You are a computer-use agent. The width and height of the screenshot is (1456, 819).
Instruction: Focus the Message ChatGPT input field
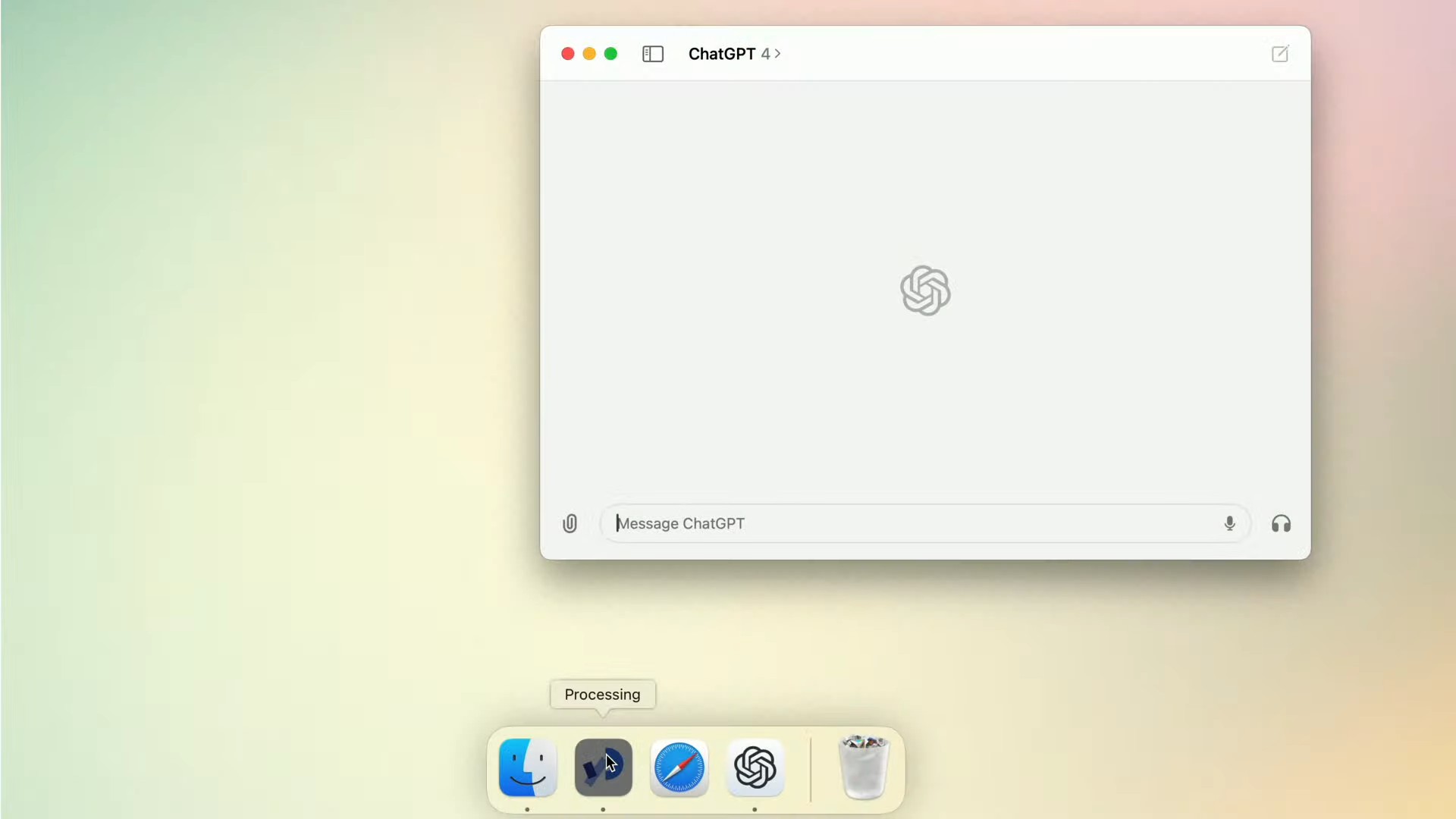(x=910, y=524)
